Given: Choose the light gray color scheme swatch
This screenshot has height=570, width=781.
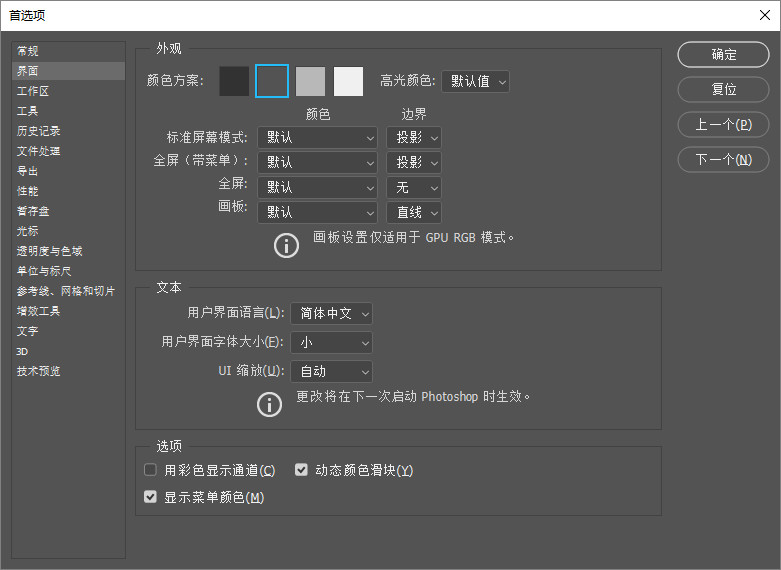Looking at the screenshot, I should click(x=310, y=81).
